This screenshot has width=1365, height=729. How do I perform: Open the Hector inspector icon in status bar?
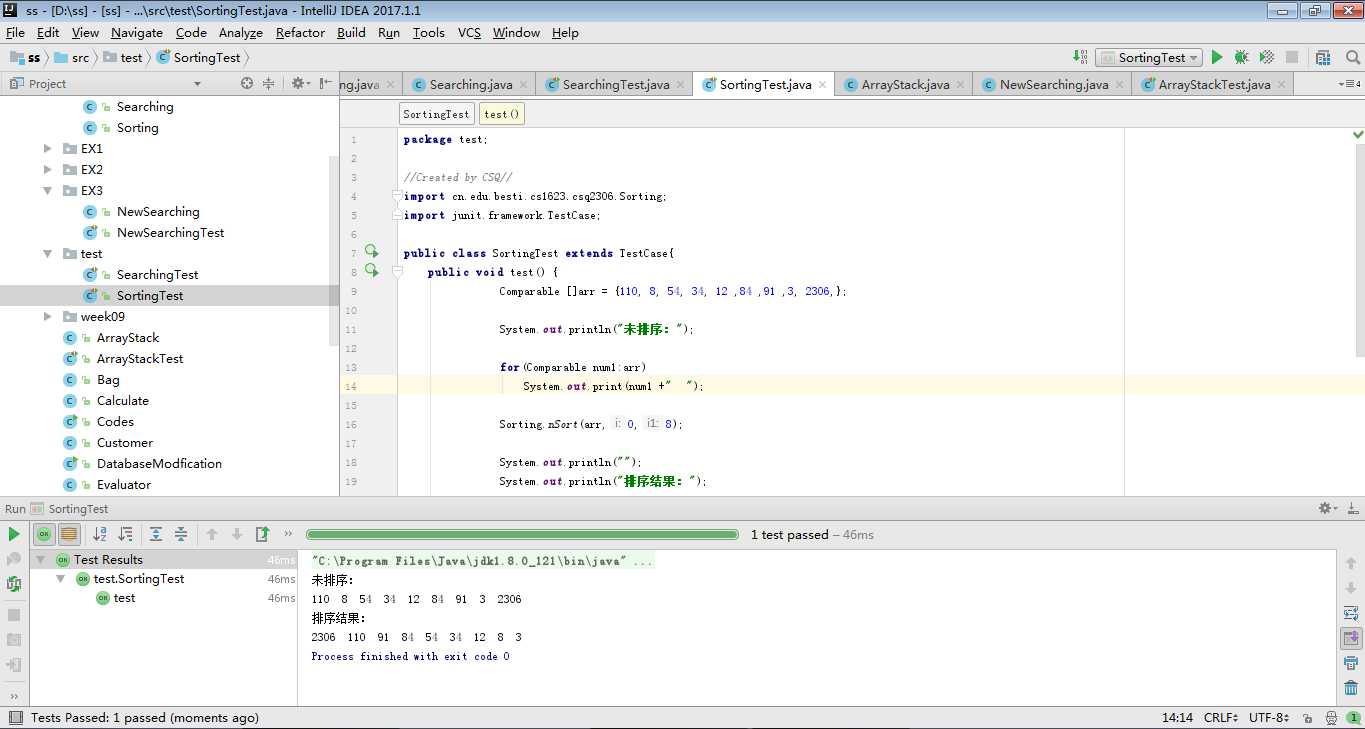(x=1330, y=718)
